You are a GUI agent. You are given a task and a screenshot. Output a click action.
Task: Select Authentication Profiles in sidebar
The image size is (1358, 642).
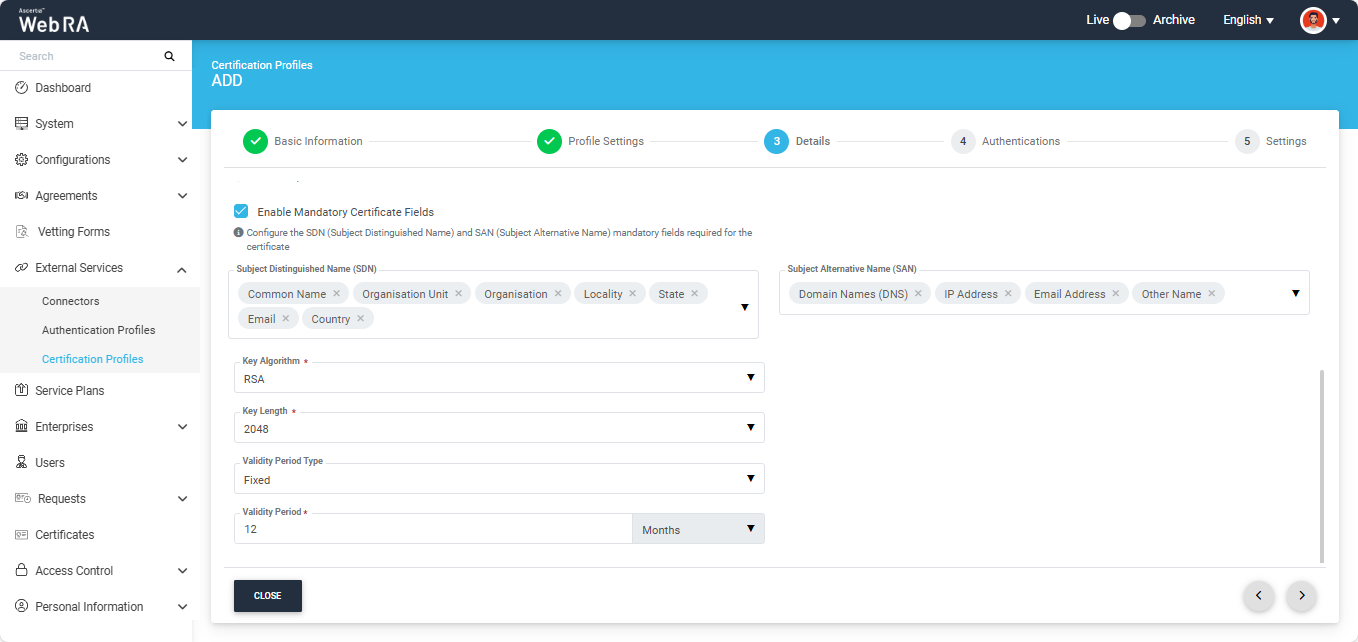tap(98, 330)
